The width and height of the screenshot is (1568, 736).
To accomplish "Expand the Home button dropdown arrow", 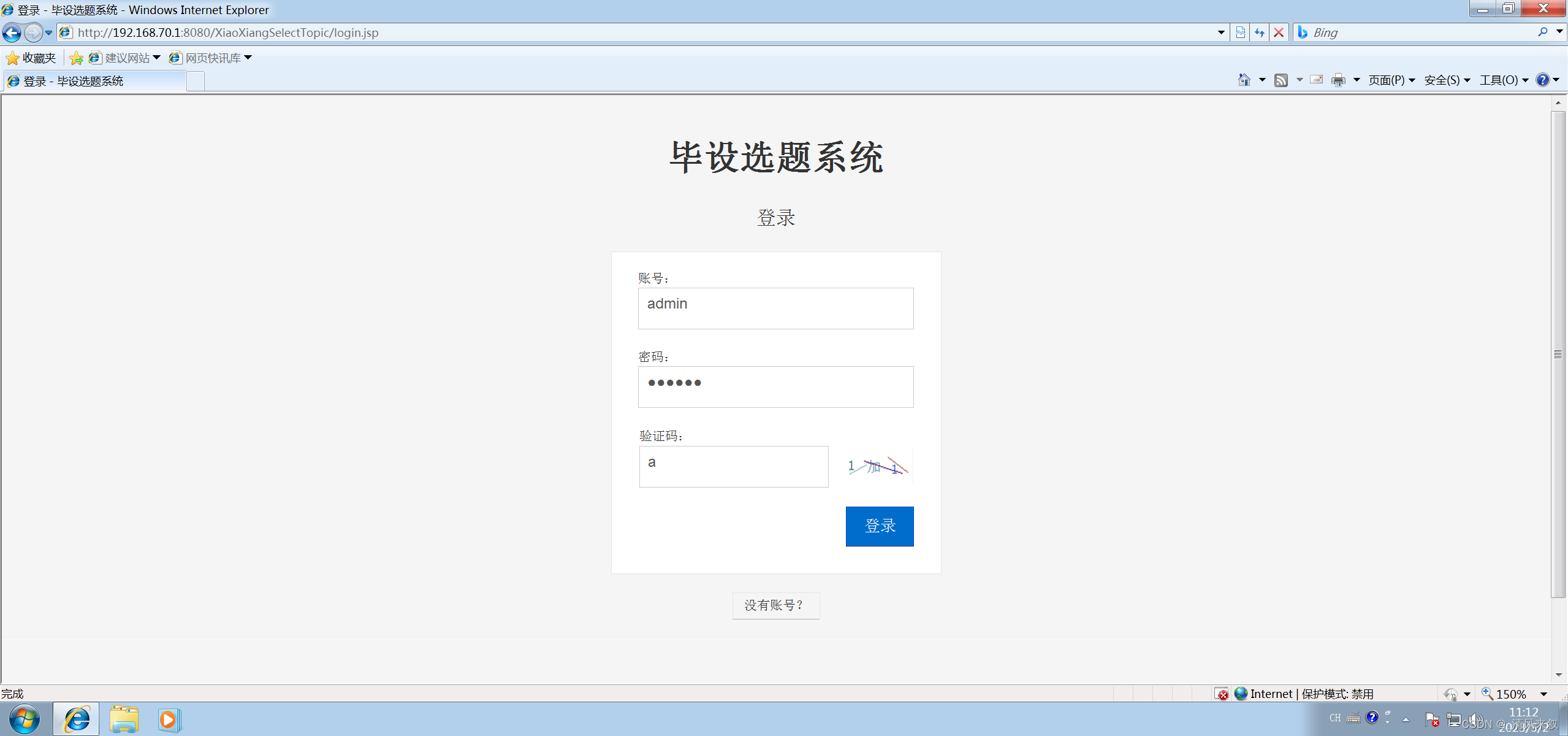I will click(1262, 80).
